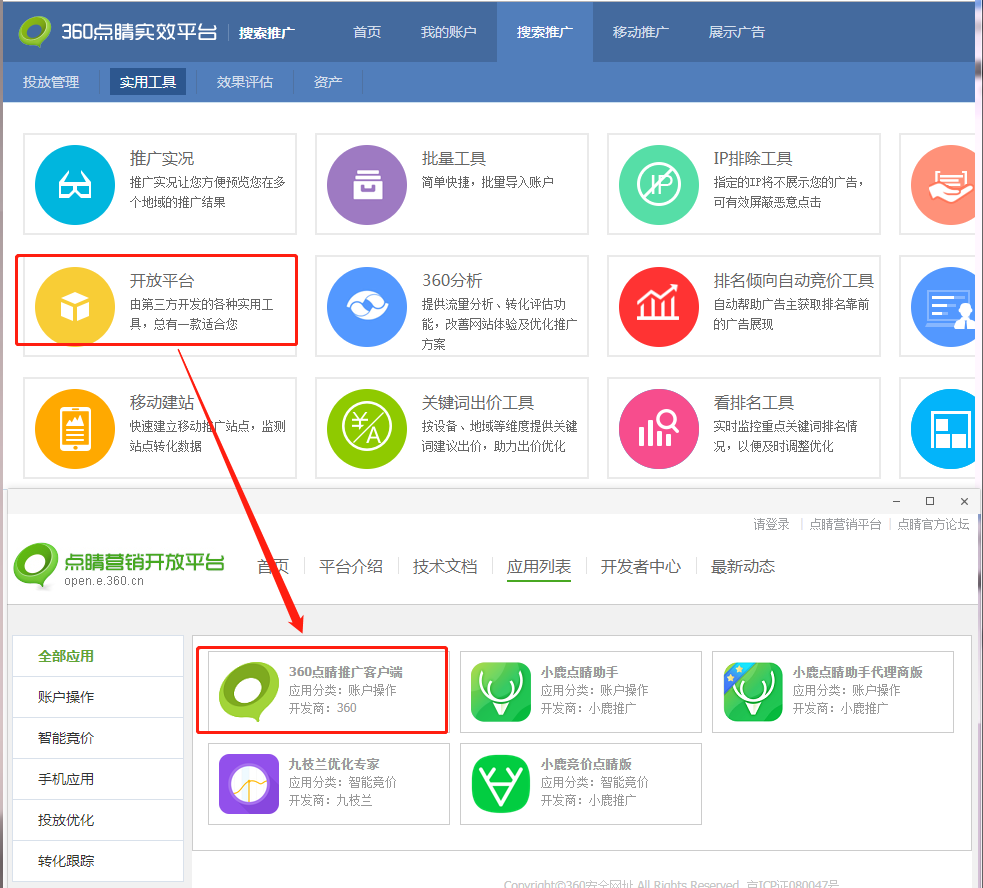Image resolution: width=983 pixels, height=888 pixels.
Task: Open the orange 移动建站 phone icon
Action: tap(75, 429)
